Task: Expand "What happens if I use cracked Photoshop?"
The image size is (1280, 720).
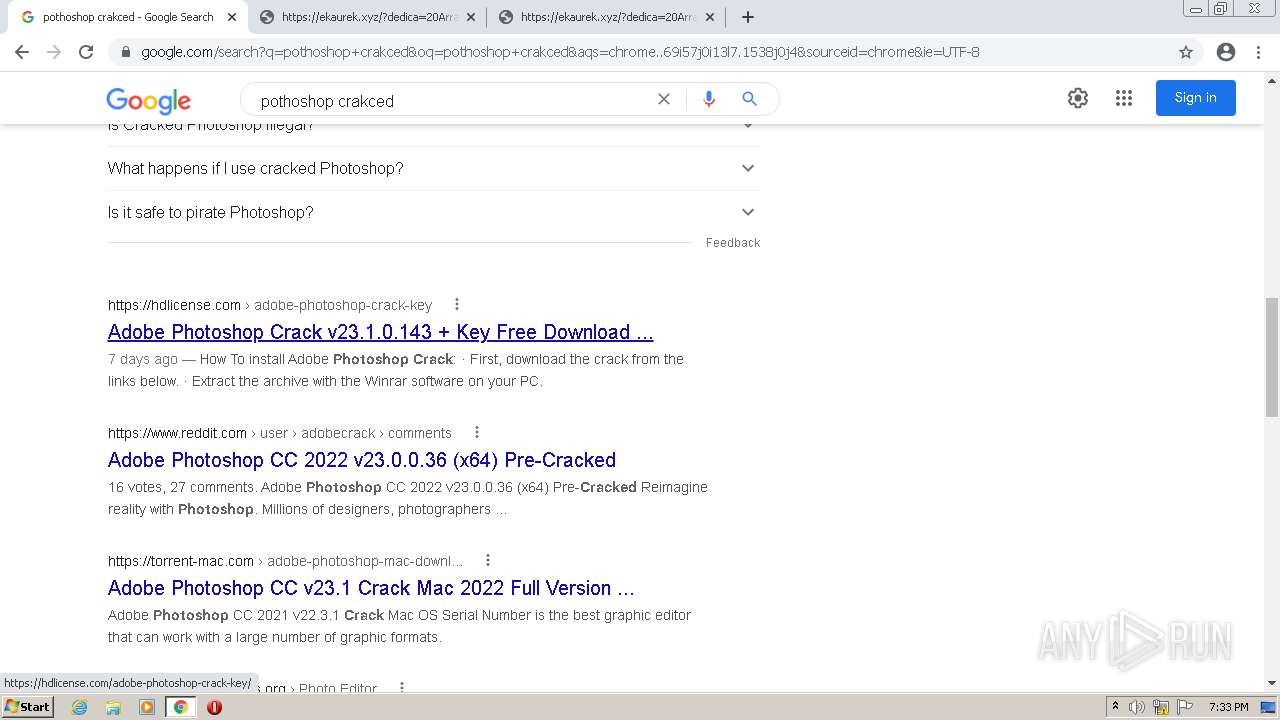Action: coord(434,168)
